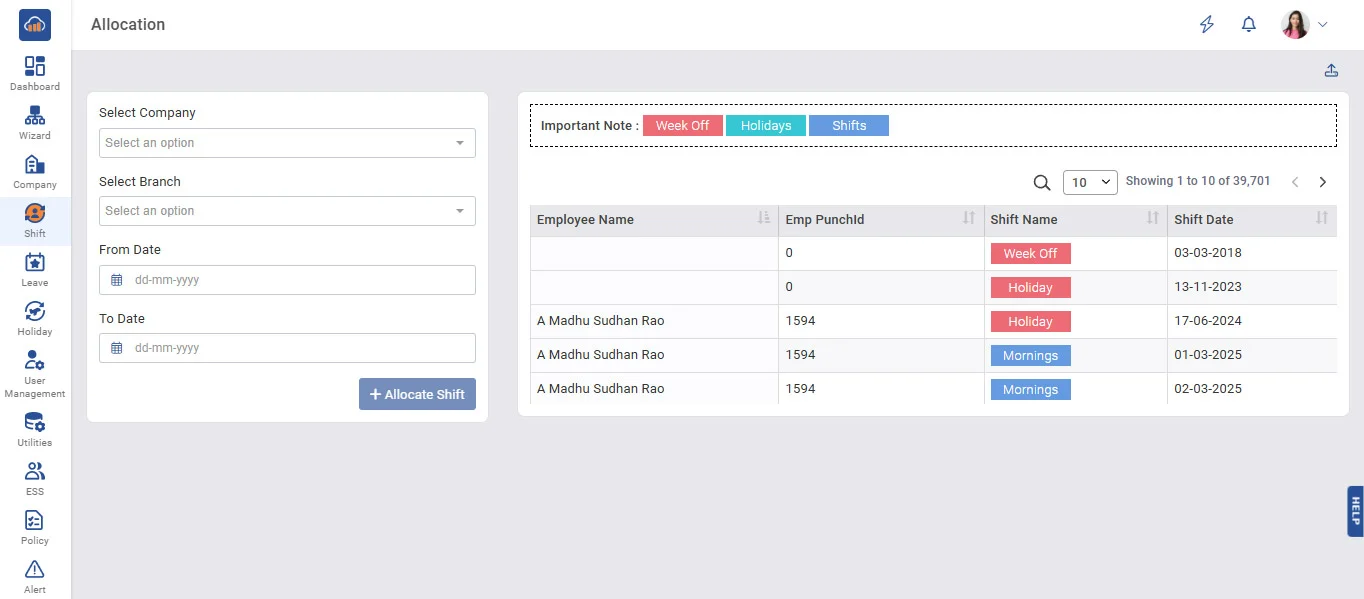The width and height of the screenshot is (1364, 599).
Task: Click the Allocate Shift button
Action: (x=417, y=394)
